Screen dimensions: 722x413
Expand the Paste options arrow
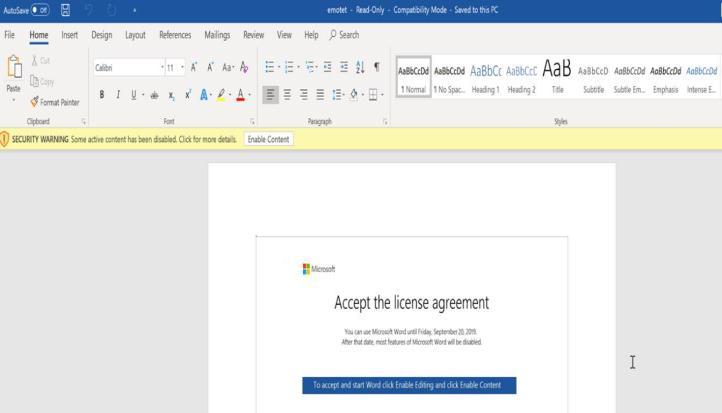(13, 100)
